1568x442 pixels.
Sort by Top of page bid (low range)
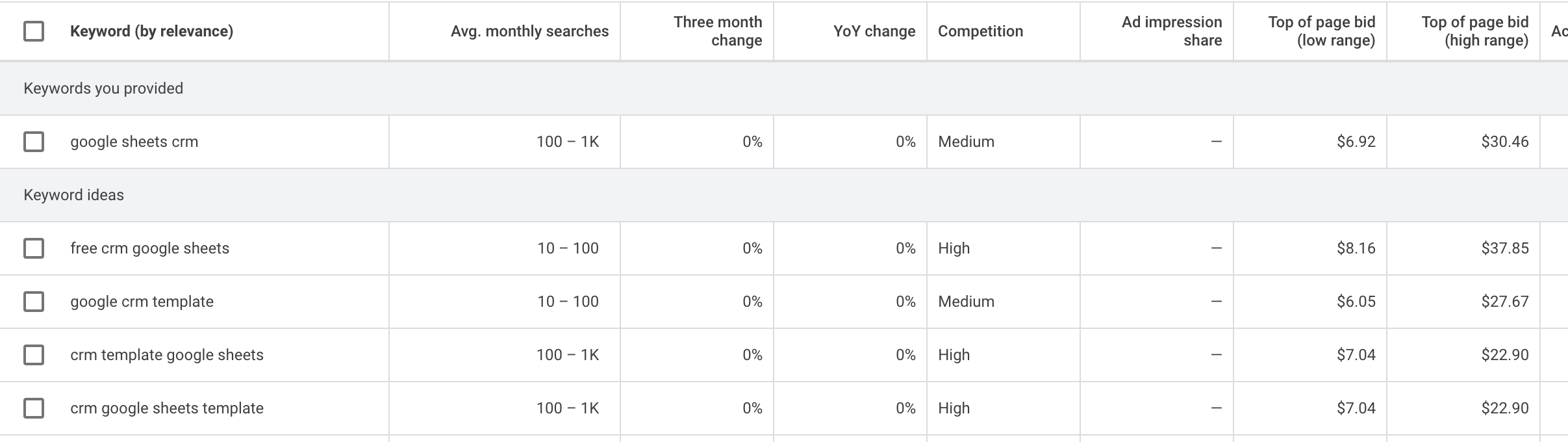[x=1321, y=31]
